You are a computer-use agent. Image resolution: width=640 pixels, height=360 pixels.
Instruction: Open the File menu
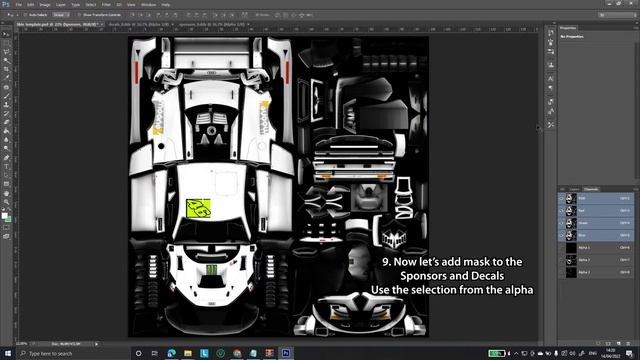(18, 4)
